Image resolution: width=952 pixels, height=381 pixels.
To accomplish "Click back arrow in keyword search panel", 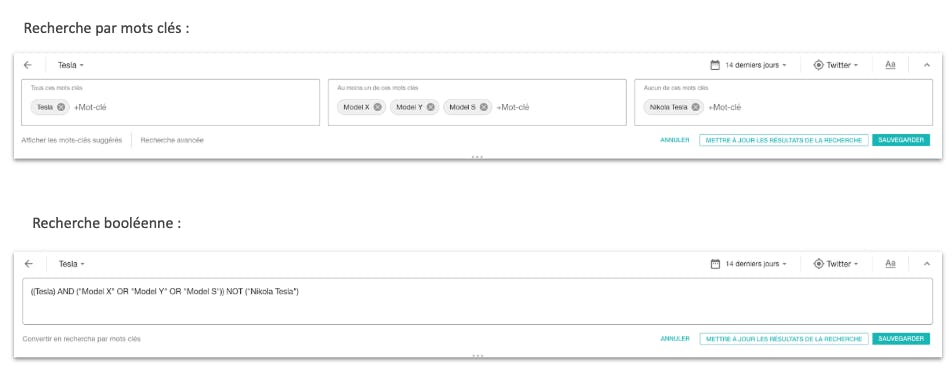I will [x=27, y=65].
